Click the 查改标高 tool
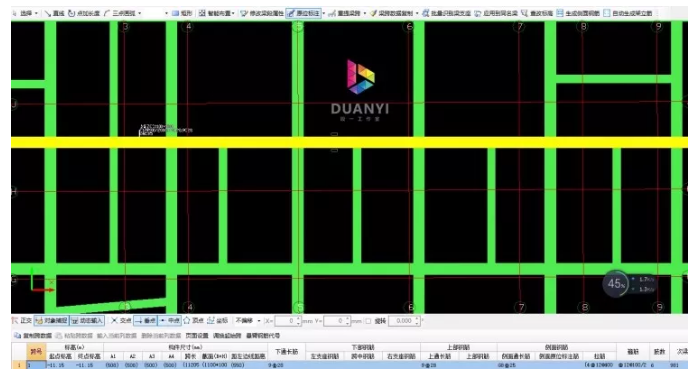Image resolution: width=696 pixels, height=380 pixels. (537, 13)
